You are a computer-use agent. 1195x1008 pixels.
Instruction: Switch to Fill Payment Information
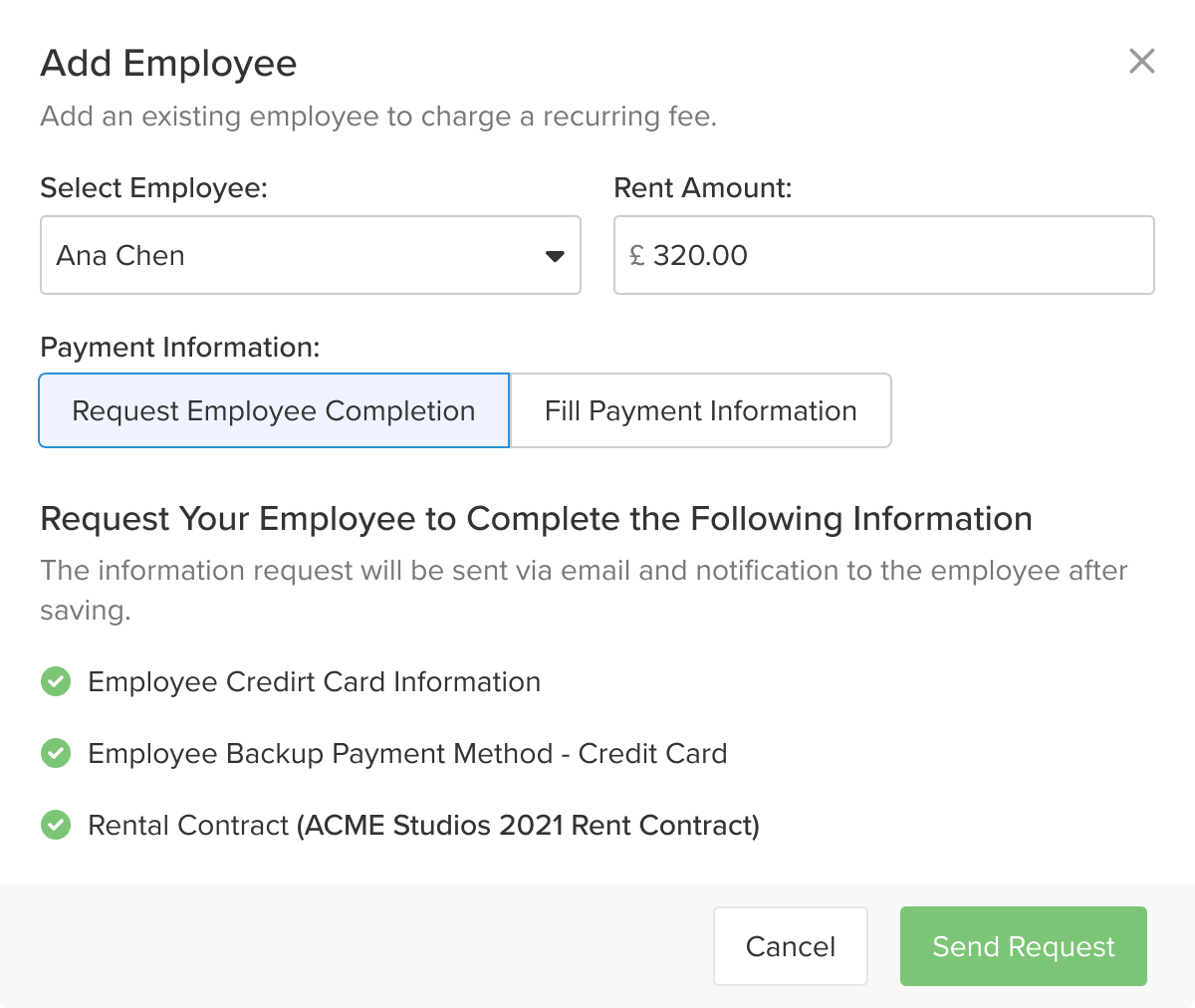click(x=700, y=410)
